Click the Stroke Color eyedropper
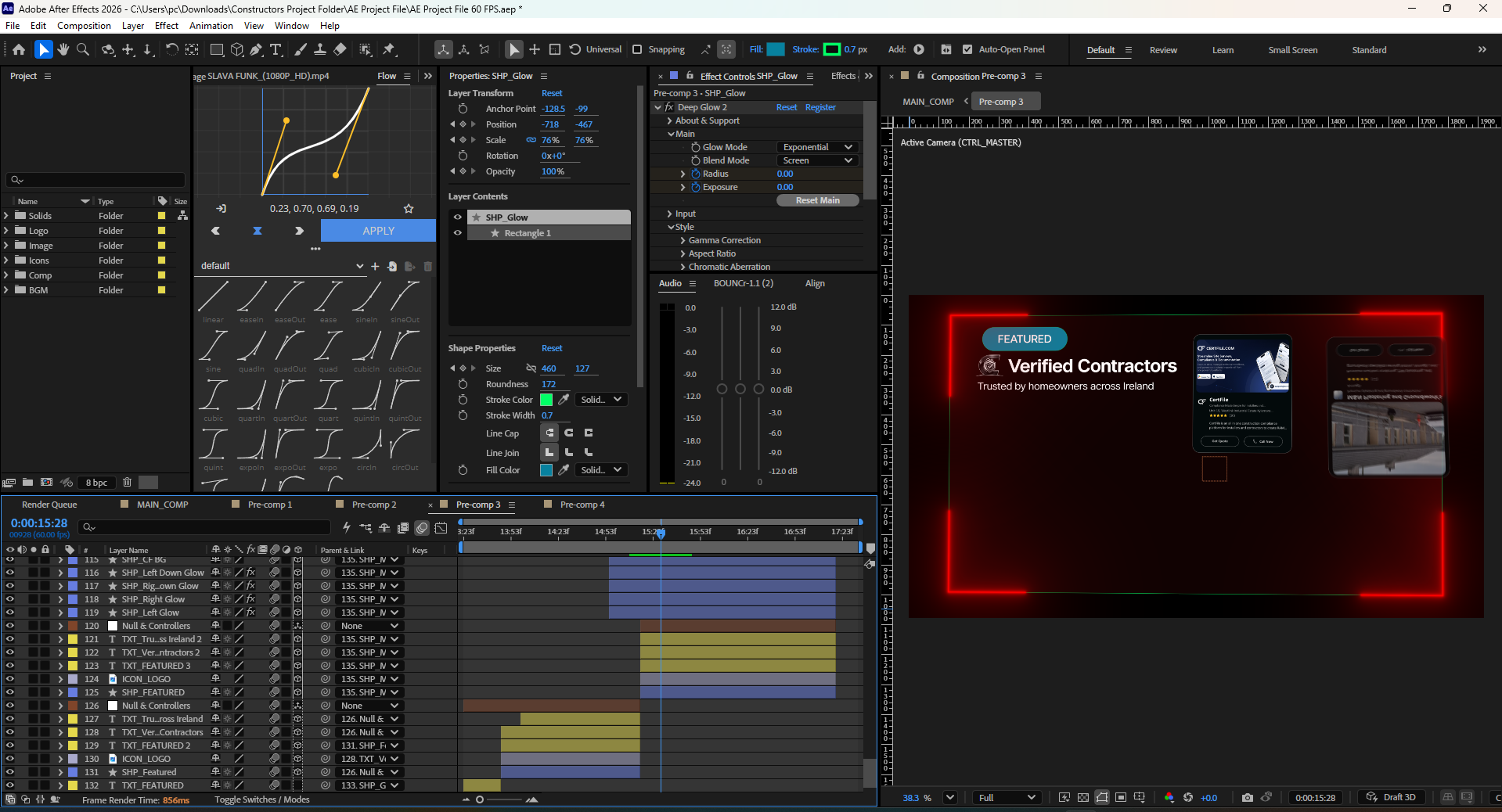This screenshot has width=1502, height=812. coord(564,400)
